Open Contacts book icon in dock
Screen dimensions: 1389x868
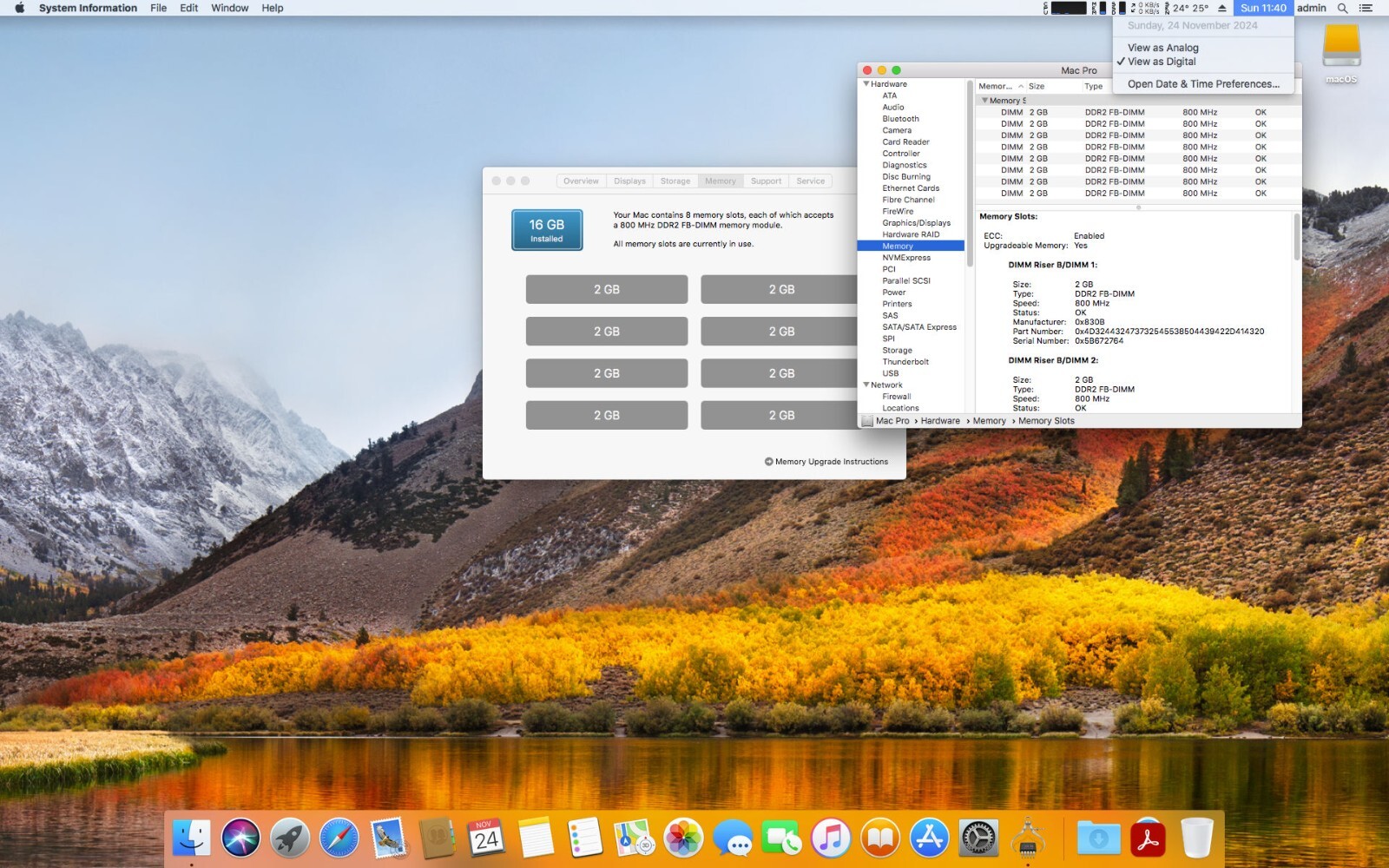[438, 838]
